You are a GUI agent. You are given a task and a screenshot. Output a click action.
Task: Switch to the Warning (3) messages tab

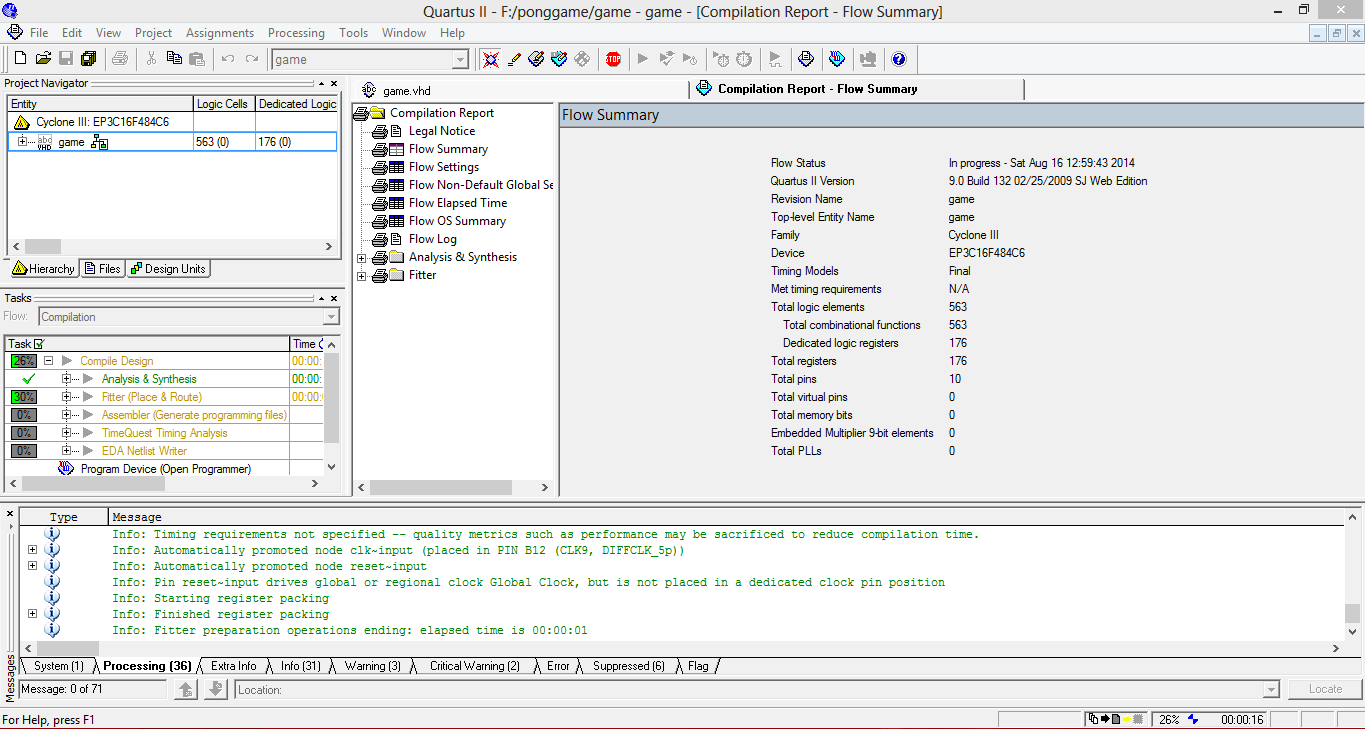point(372,666)
